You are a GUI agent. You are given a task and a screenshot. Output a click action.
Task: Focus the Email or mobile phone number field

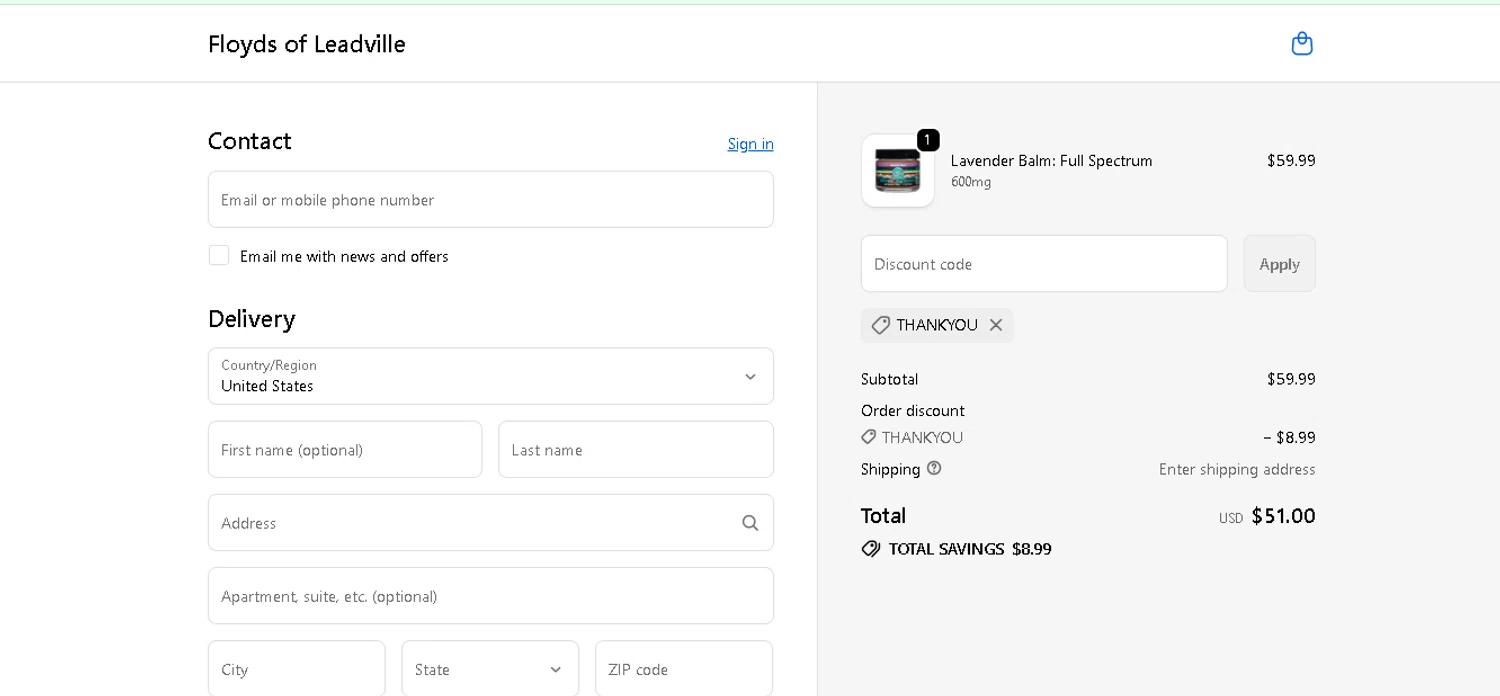[x=490, y=199]
